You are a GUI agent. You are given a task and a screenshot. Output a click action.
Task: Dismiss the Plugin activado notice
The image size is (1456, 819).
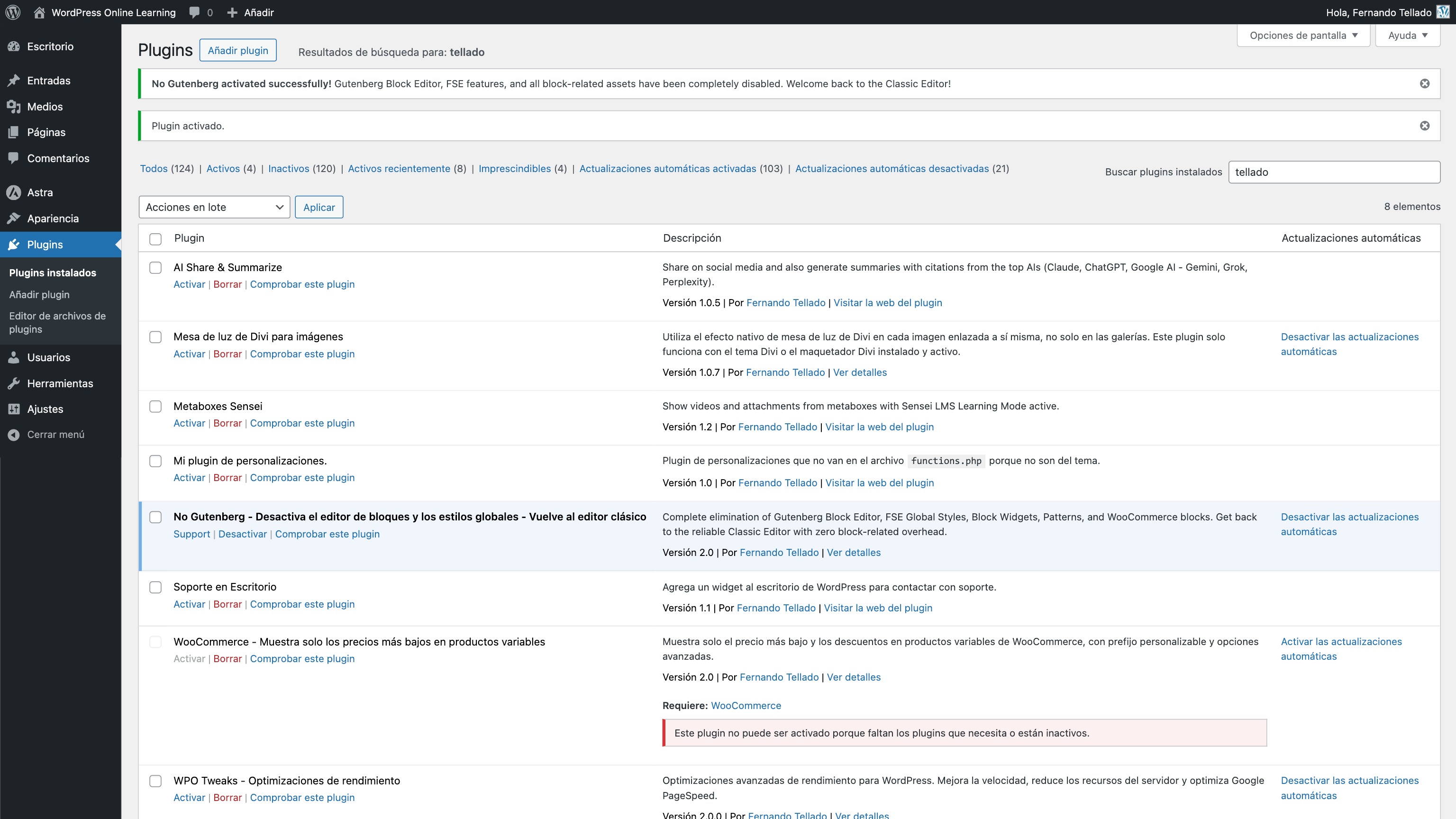pos(1424,126)
